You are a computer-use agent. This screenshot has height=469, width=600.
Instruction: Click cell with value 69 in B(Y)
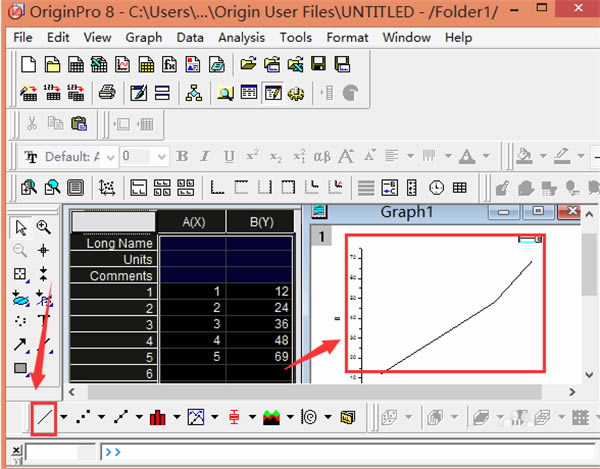coord(260,357)
